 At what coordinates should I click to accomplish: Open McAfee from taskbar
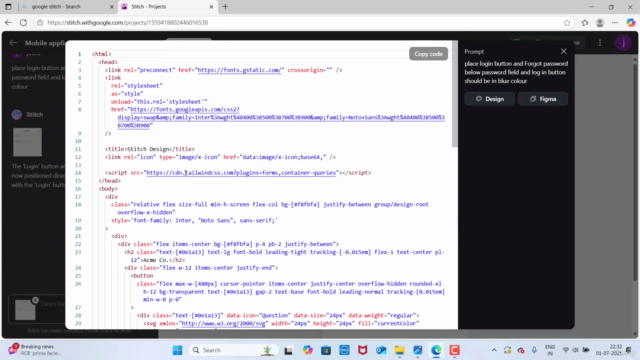coord(362,350)
